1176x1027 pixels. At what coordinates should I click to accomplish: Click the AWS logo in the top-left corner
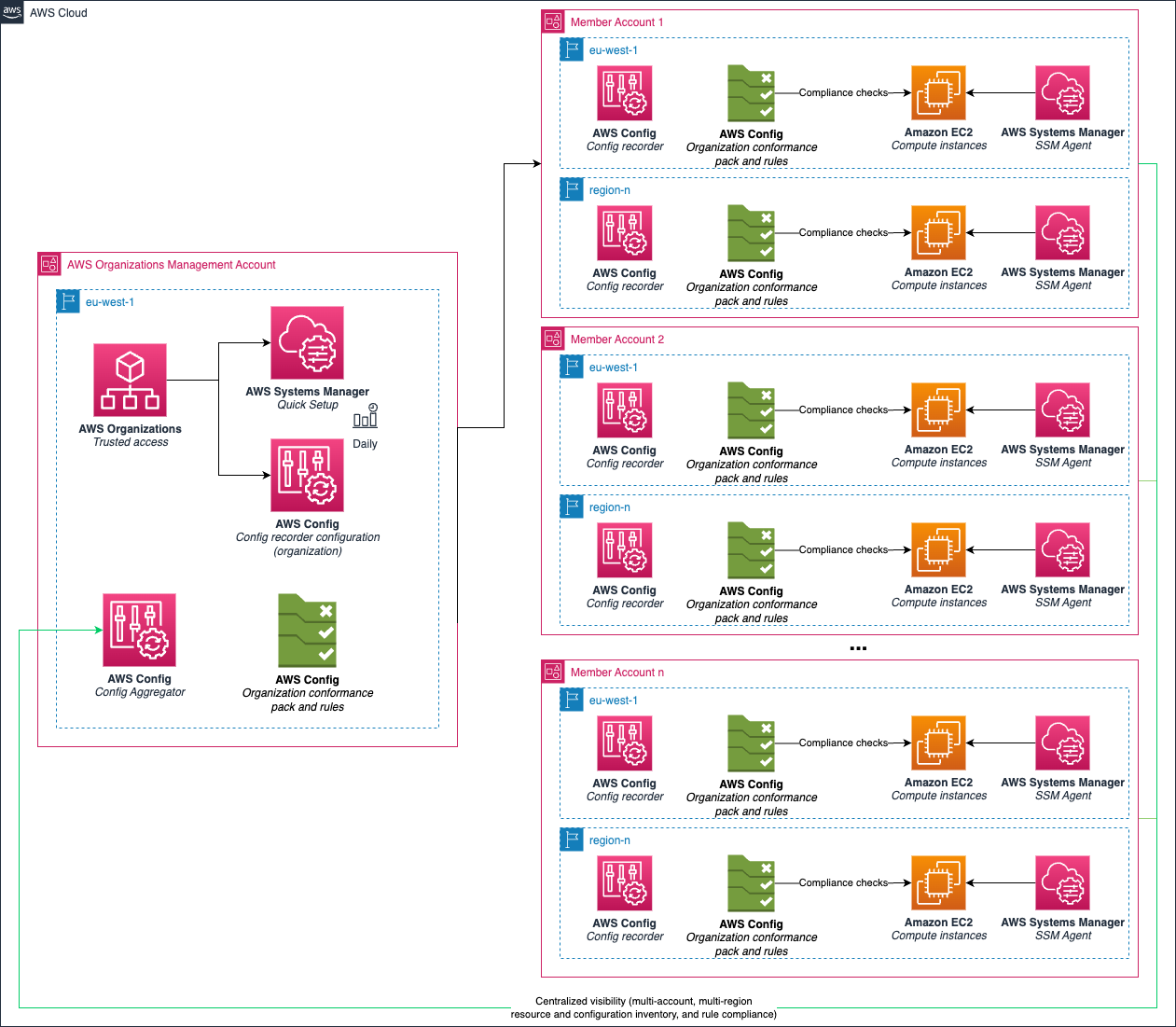click(12, 12)
